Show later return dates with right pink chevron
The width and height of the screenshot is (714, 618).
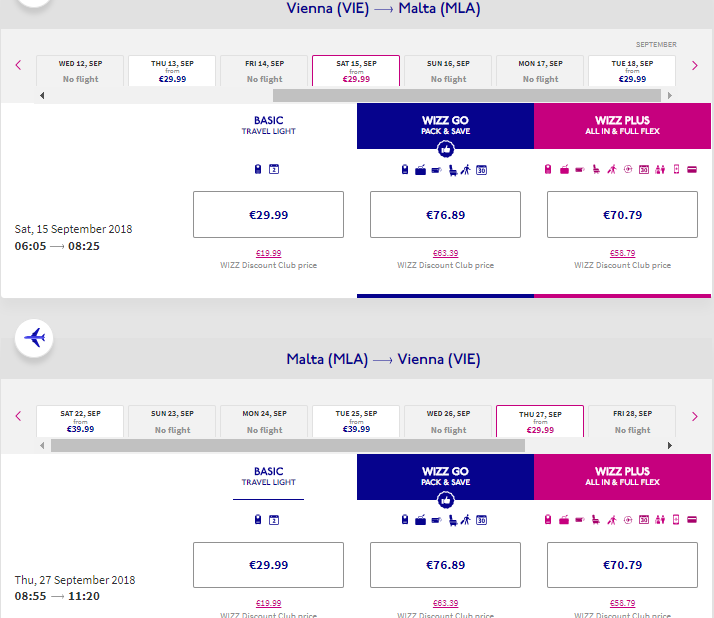point(695,416)
